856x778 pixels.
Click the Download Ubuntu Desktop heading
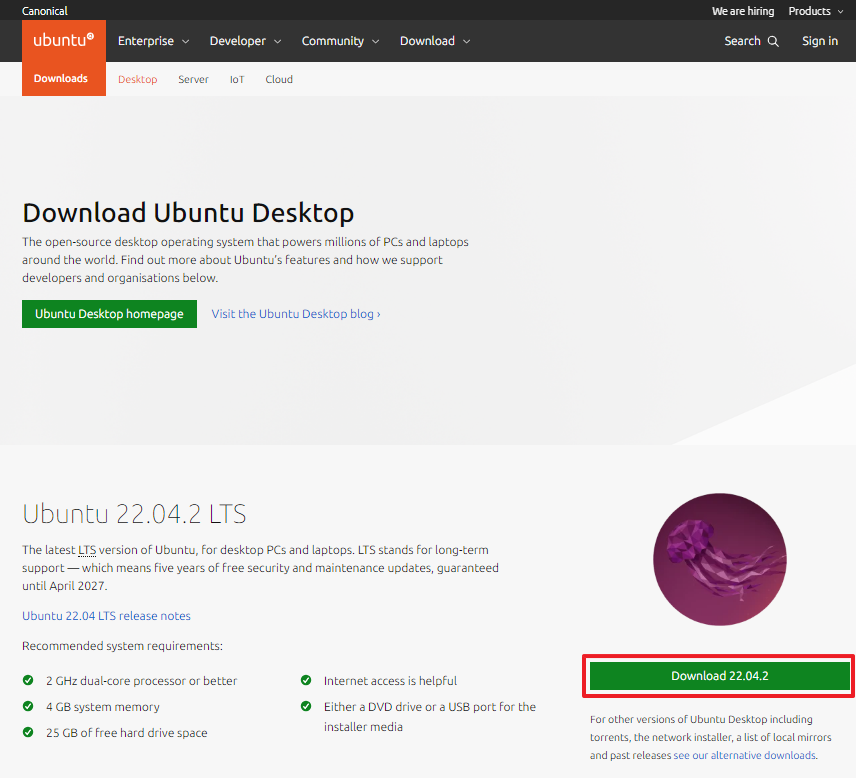[x=188, y=212]
